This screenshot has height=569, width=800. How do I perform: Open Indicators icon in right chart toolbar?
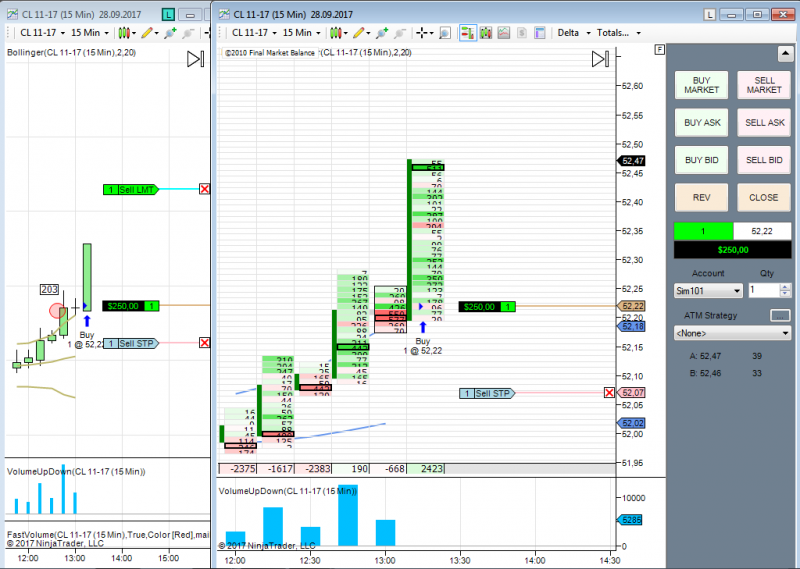[504, 33]
